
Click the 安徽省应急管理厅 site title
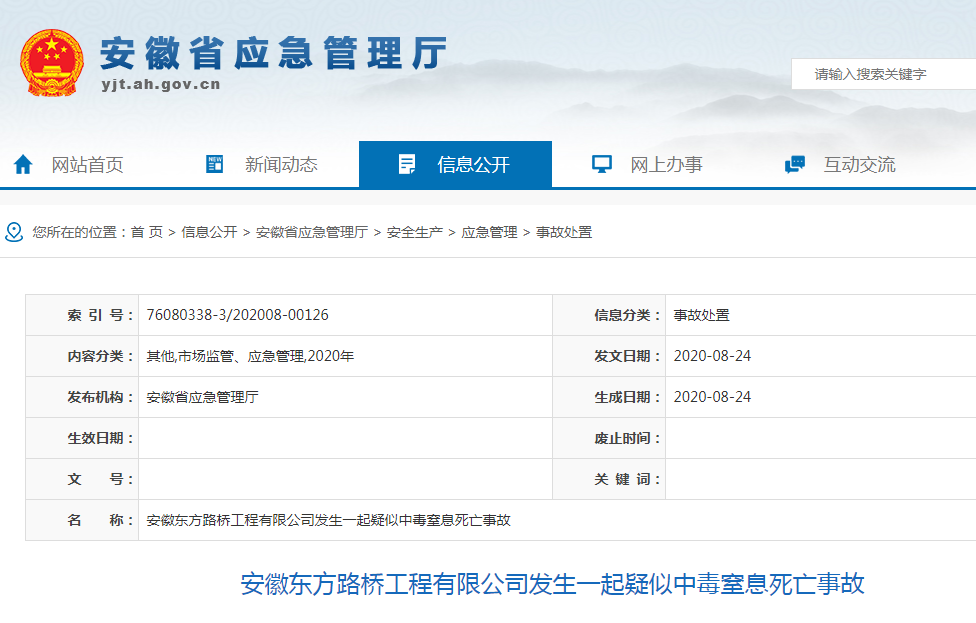pos(274,53)
